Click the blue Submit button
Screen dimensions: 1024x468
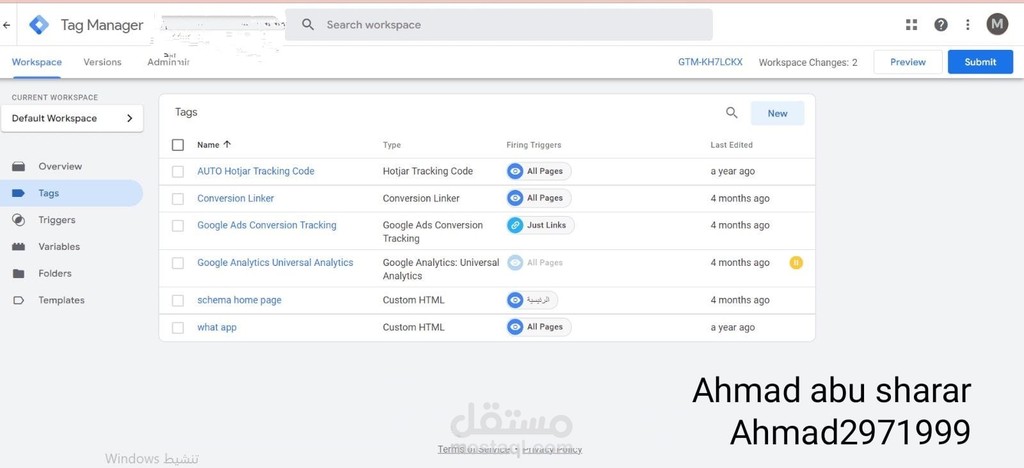(980, 62)
